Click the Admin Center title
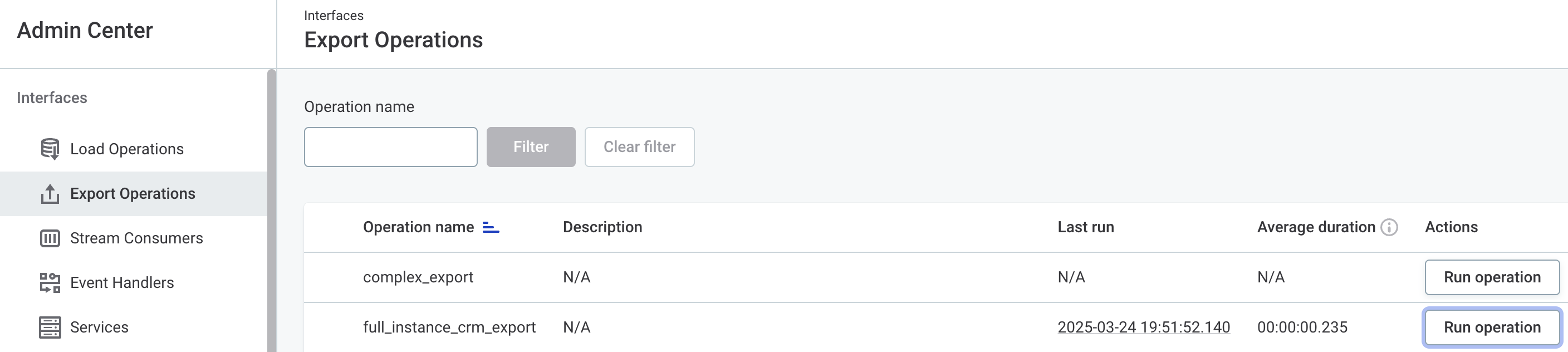 pyautogui.click(x=85, y=31)
